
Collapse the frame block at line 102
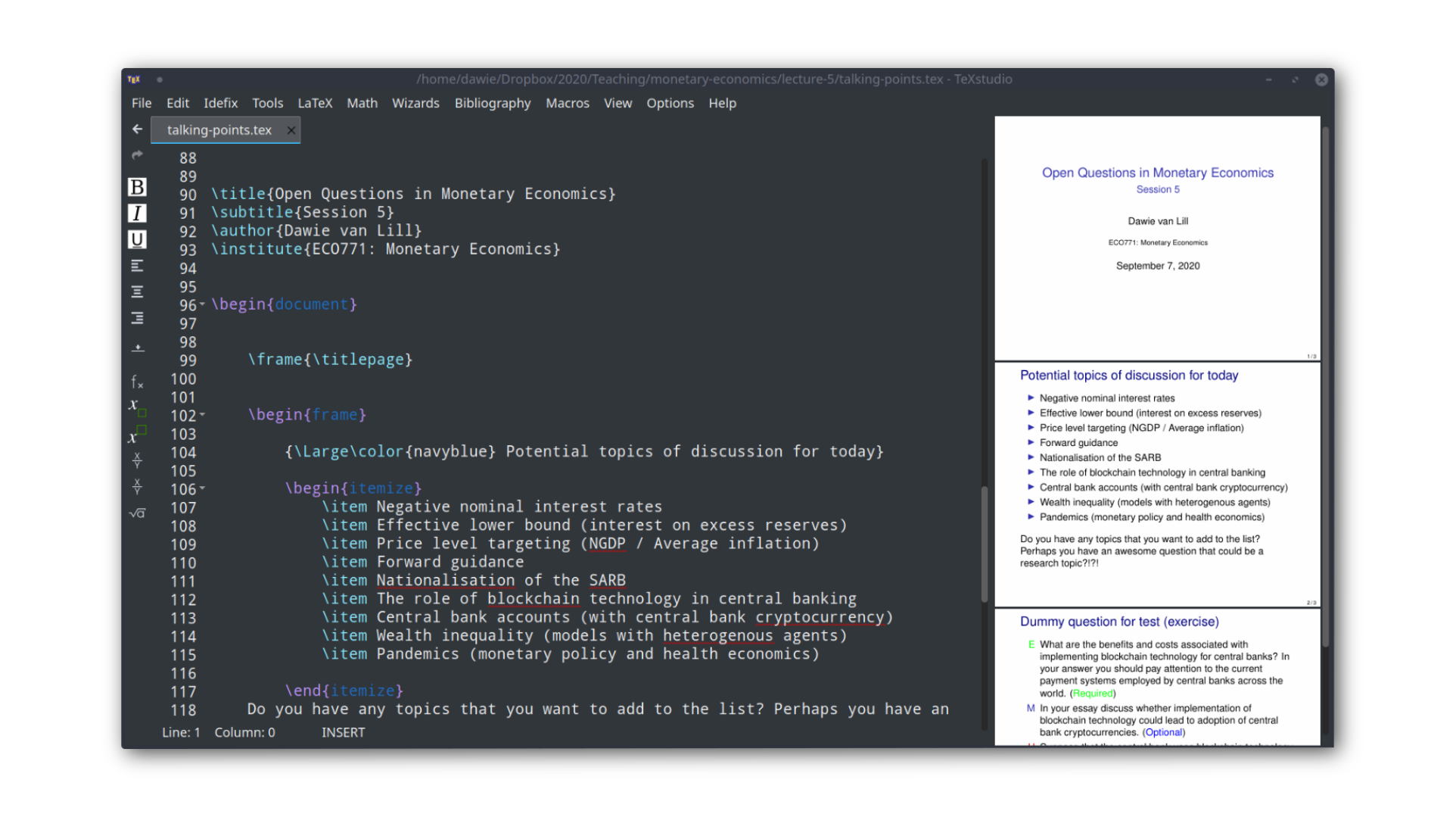[203, 415]
